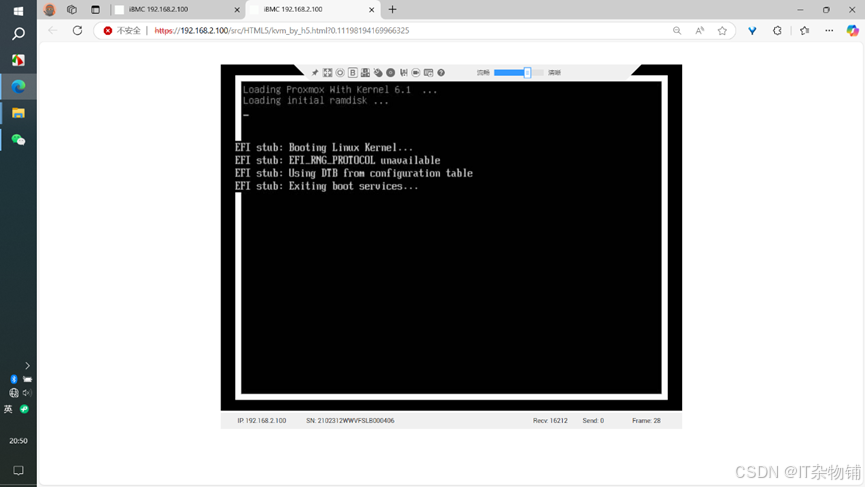Open the red-green app in taskbar
This screenshot has height=487, width=865.
pyautogui.click(x=18, y=60)
